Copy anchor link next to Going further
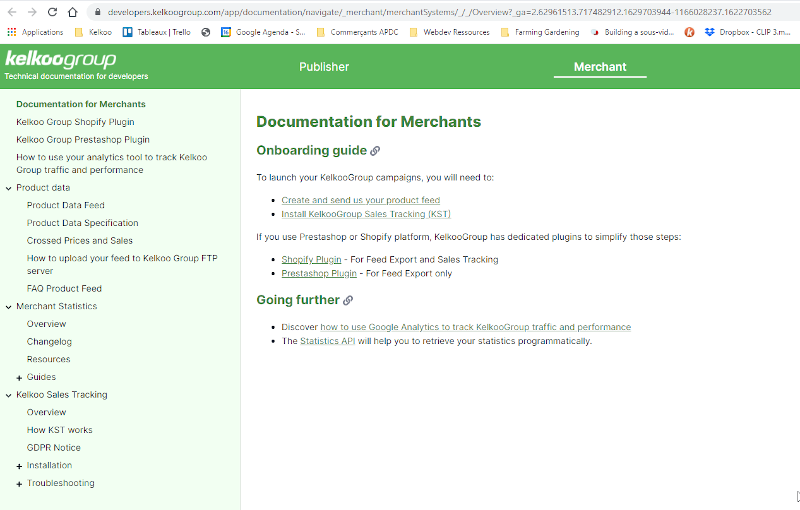Screen dimensions: 800x510 348,300
